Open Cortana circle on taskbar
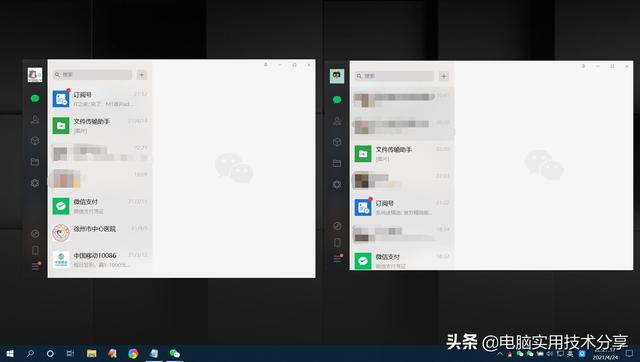 [50, 353]
